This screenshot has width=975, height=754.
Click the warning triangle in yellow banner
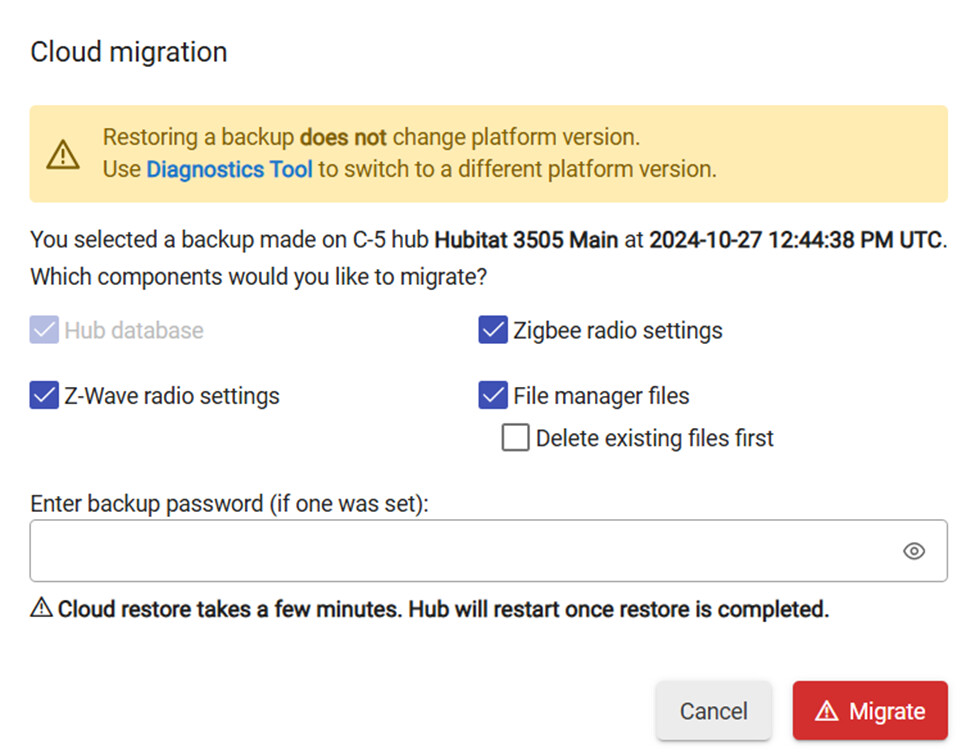[x=63, y=154]
